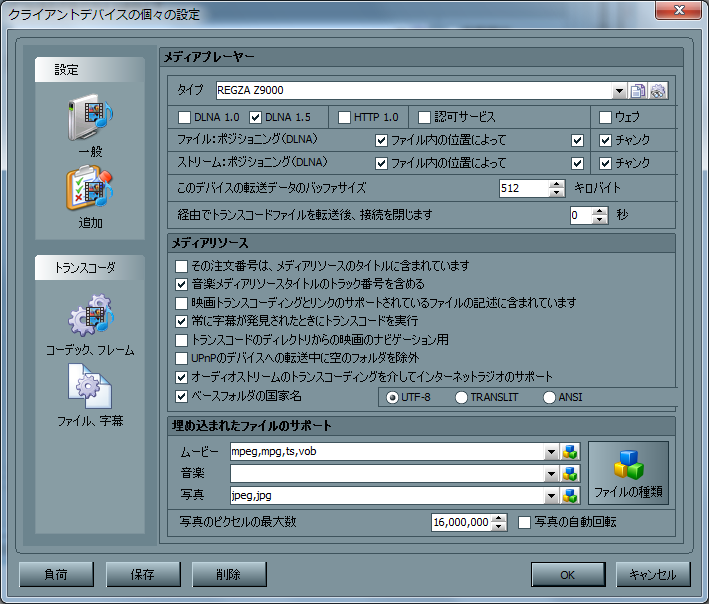The width and height of the screenshot is (709, 604).
Task: Open the ファイルの種類 button
Action: (628, 473)
